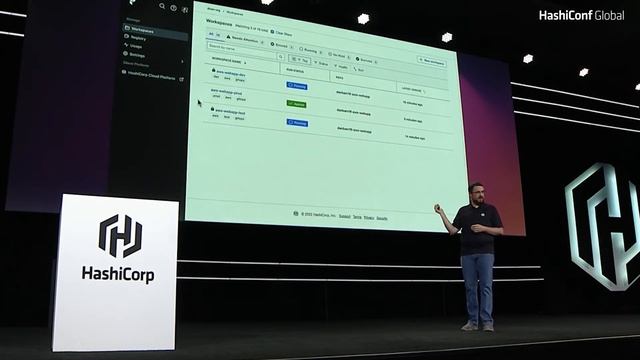Click latest change time in aws-webapp-prod row
The height and width of the screenshot is (360, 640).
pyautogui.click(x=413, y=120)
